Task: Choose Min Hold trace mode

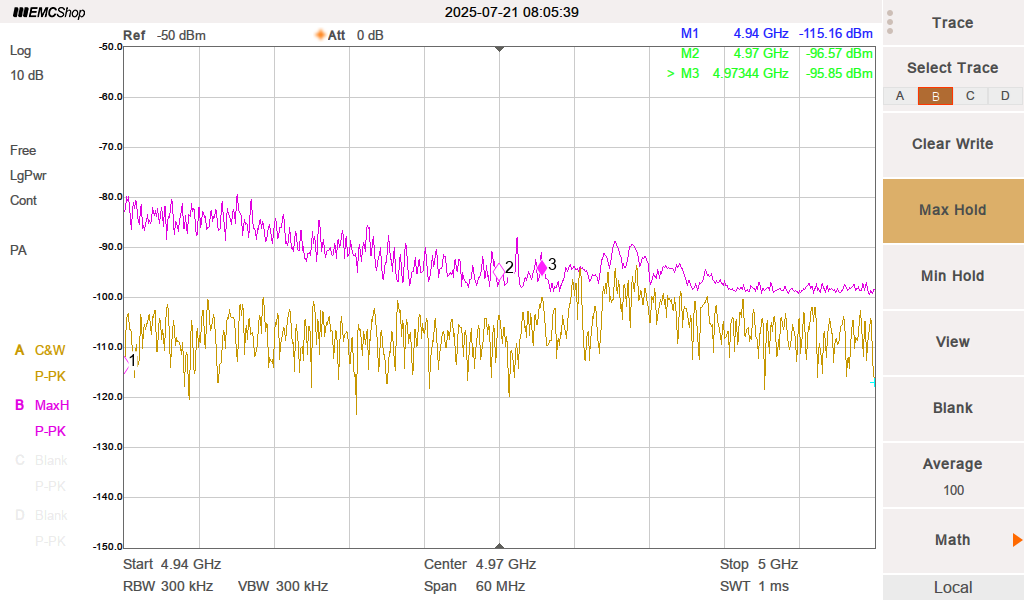Action: click(x=952, y=276)
